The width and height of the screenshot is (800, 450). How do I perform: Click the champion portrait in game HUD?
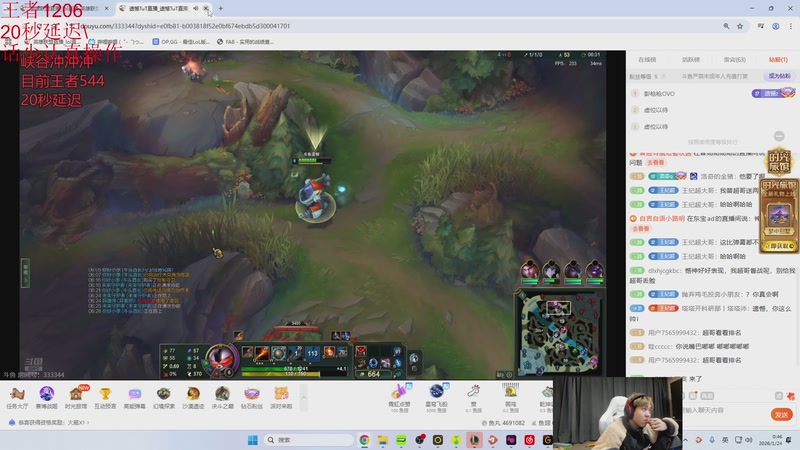point(221,359)
